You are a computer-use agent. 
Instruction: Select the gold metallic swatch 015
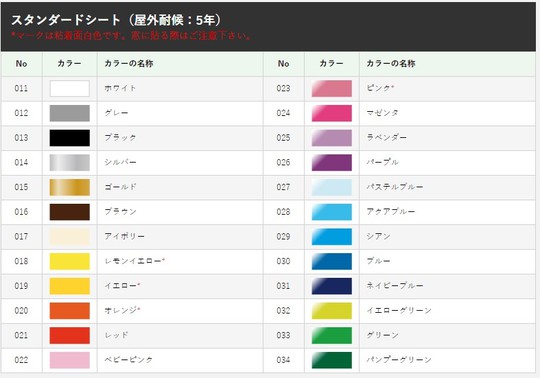click(x=70, y=187)
